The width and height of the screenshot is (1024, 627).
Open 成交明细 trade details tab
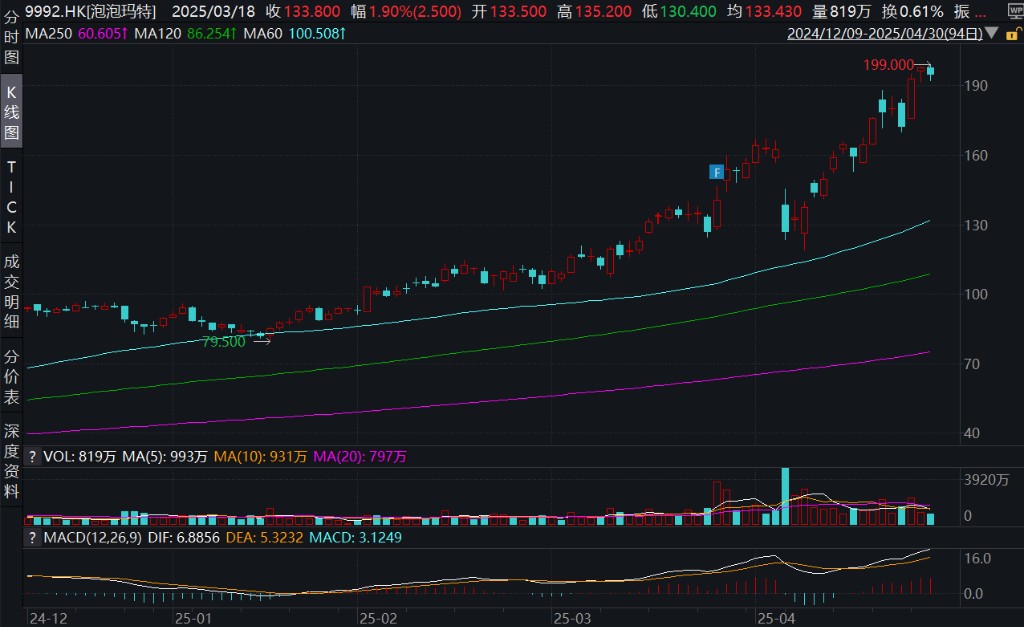click(12, 290)
